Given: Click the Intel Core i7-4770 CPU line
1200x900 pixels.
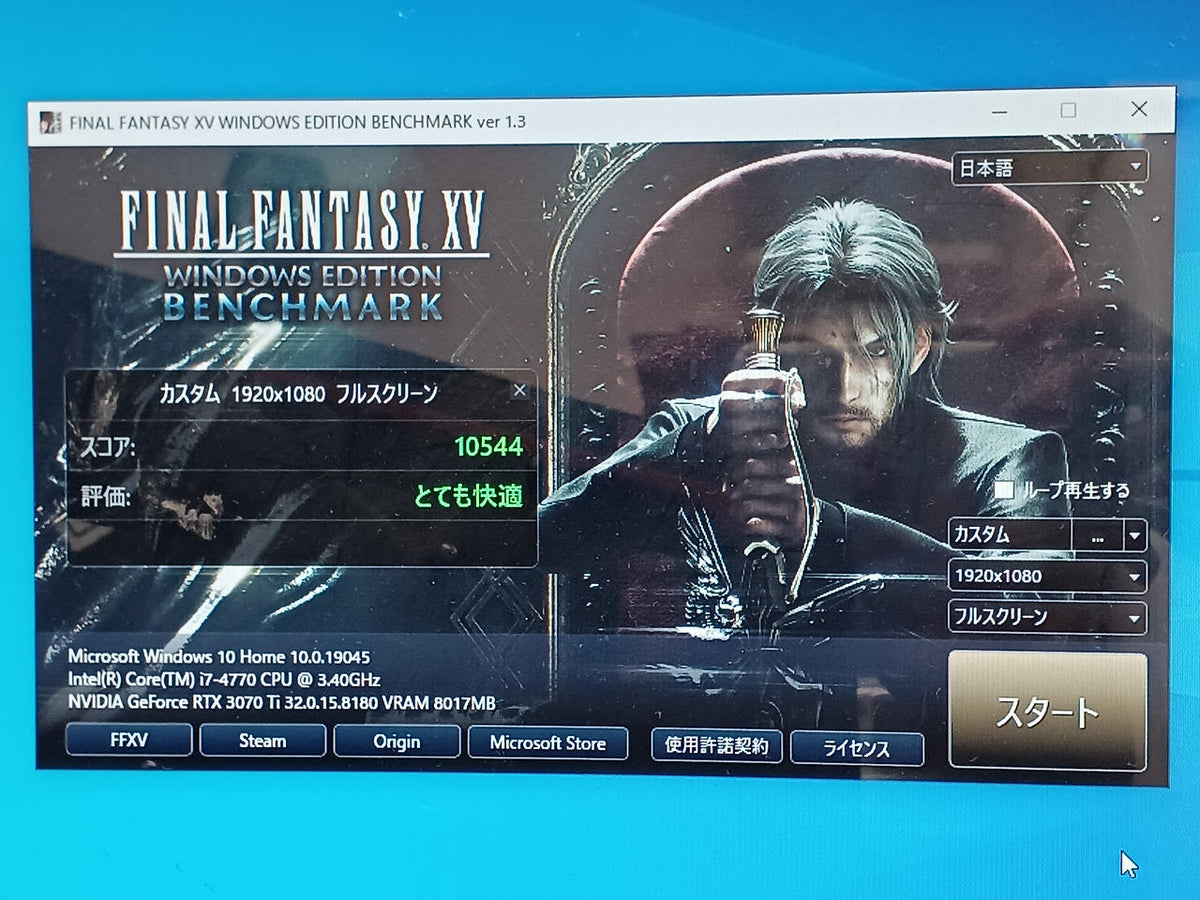Looking at the screenshot, I should (x=224, y=680).
